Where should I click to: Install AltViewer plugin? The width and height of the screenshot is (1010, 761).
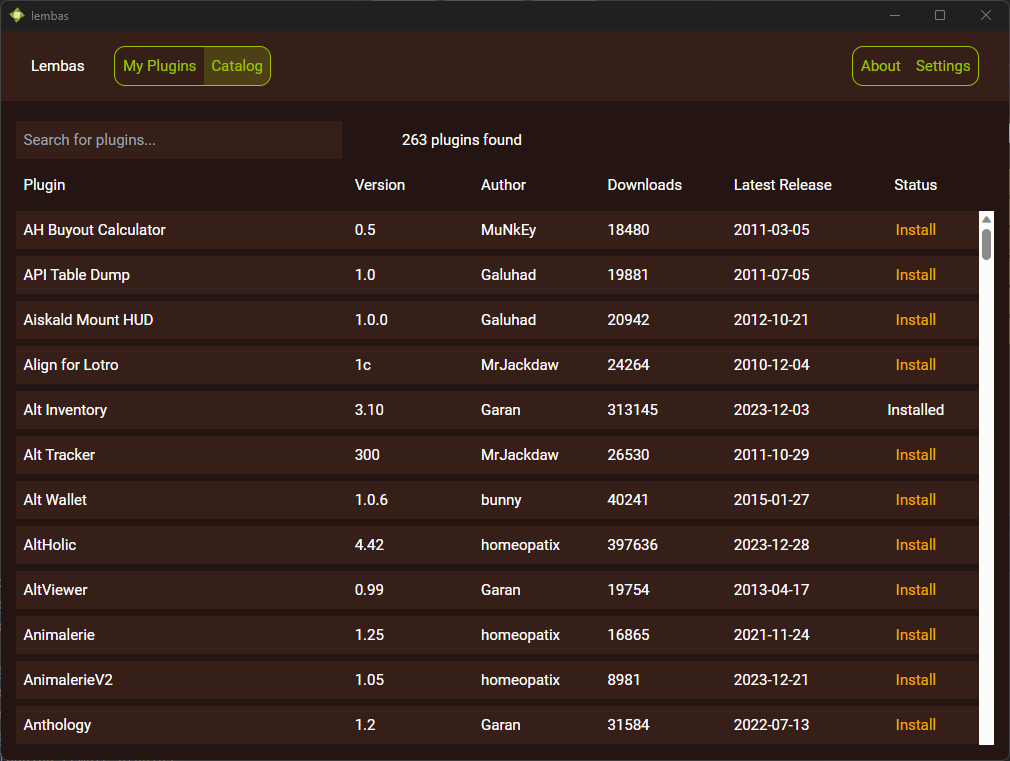point(915,590)
